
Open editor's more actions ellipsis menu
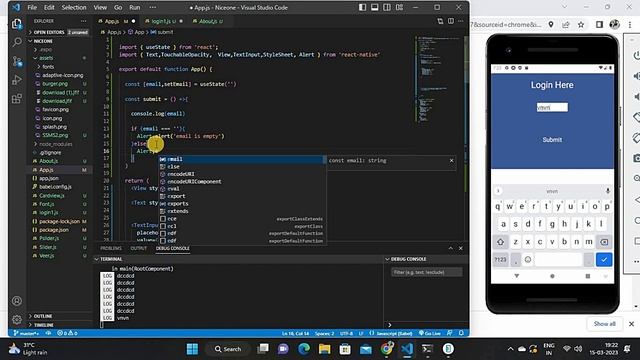tap(461, 21)
